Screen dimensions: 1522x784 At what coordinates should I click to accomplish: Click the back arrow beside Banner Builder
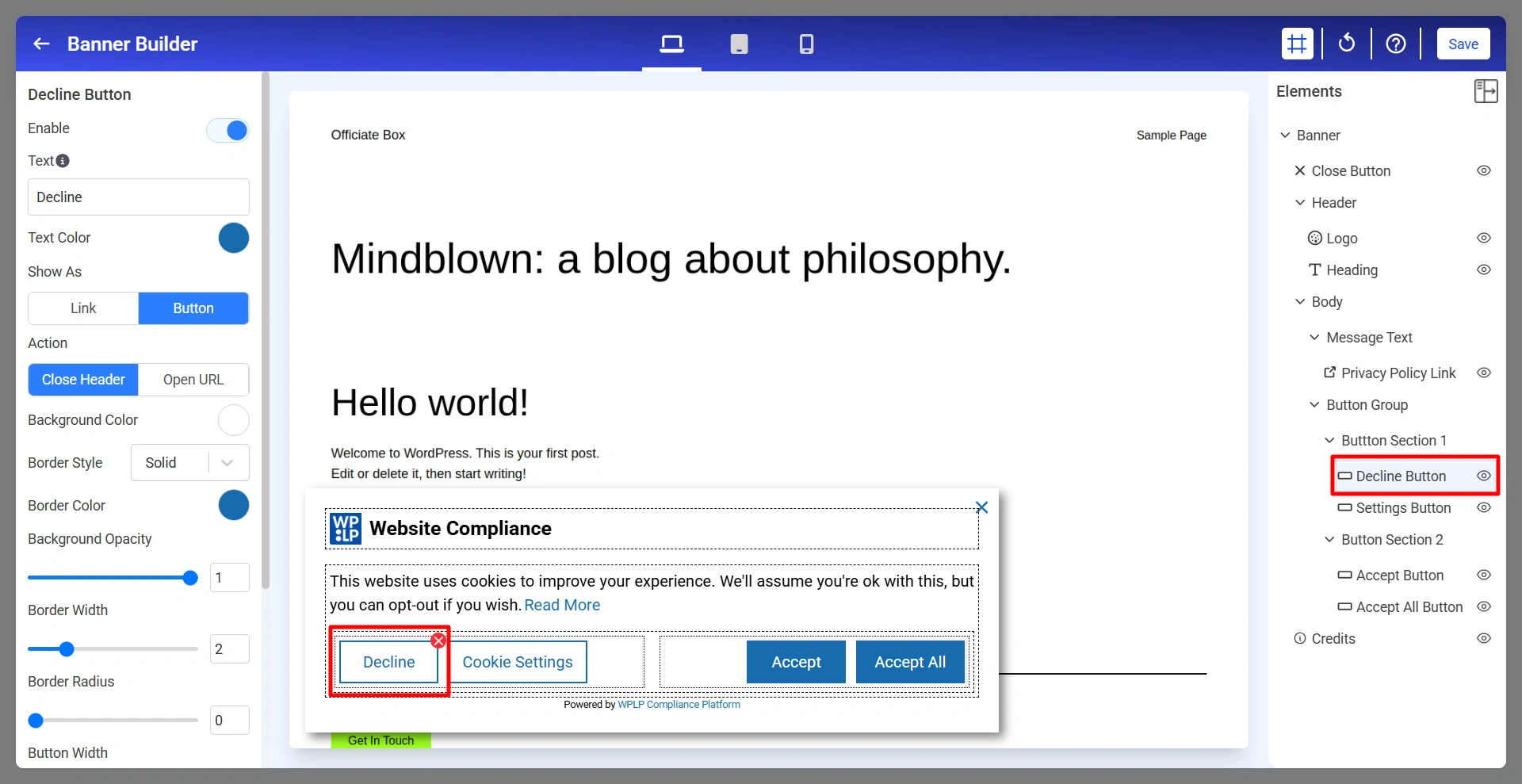[42, 44]
